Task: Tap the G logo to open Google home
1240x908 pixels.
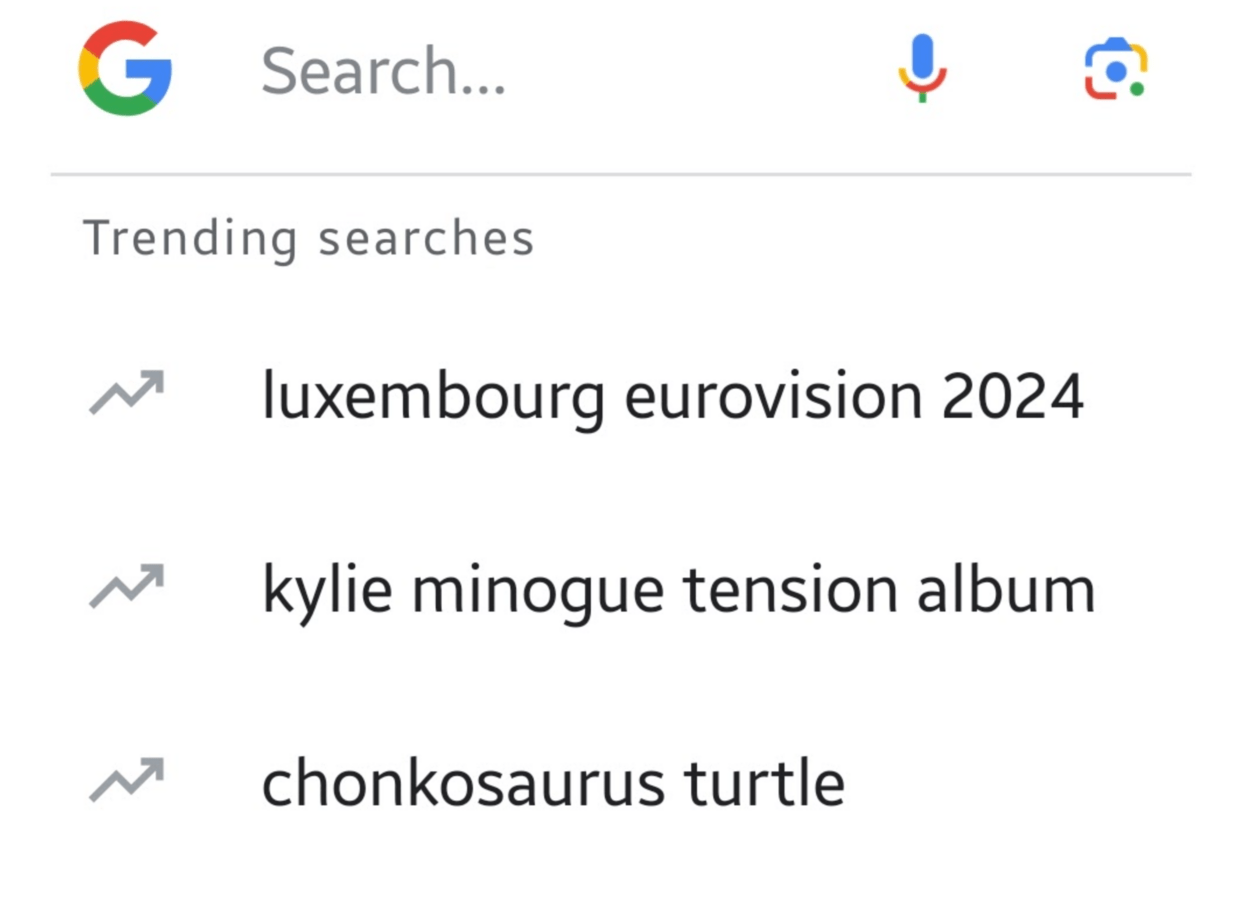Action: click(124, 68)
